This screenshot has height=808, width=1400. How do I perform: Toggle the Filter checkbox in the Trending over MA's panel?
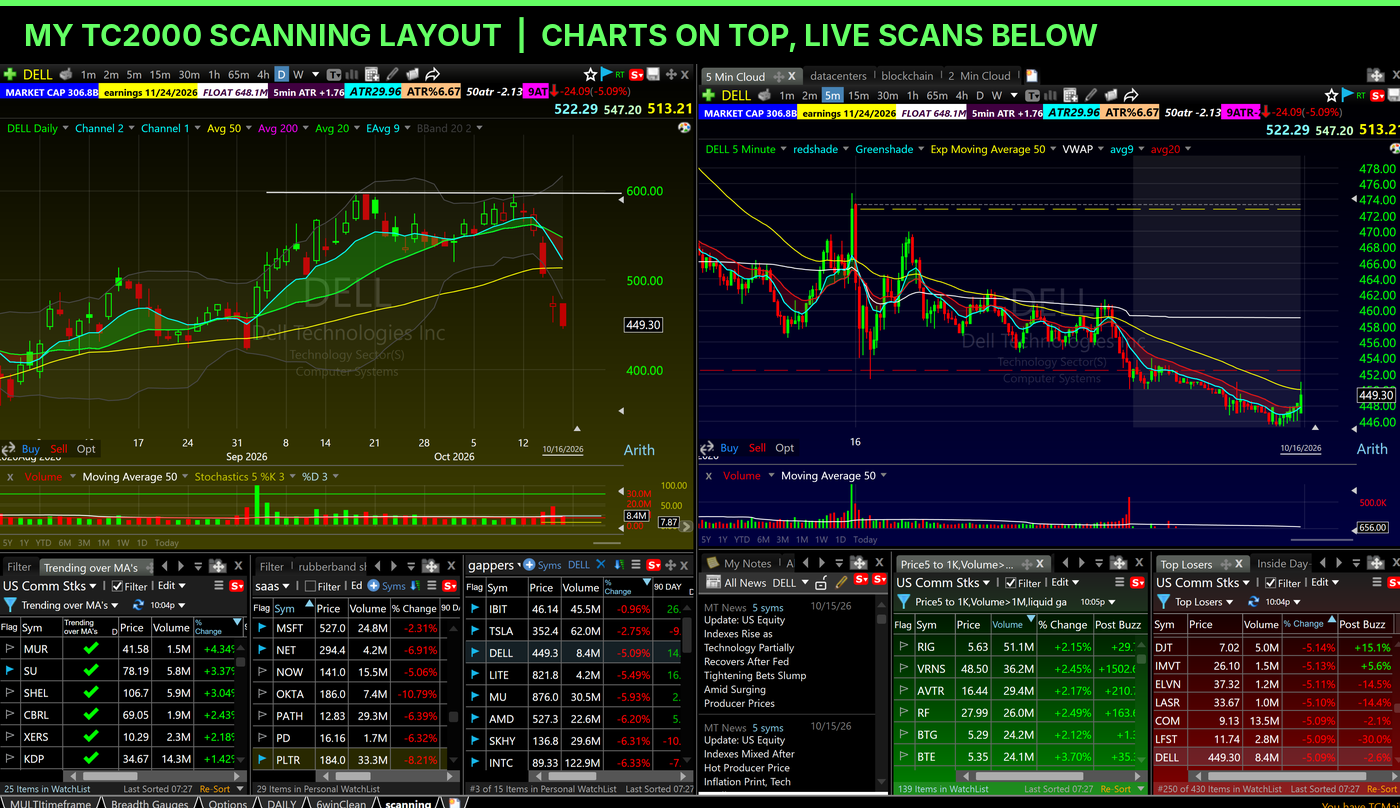coord(117,586)
